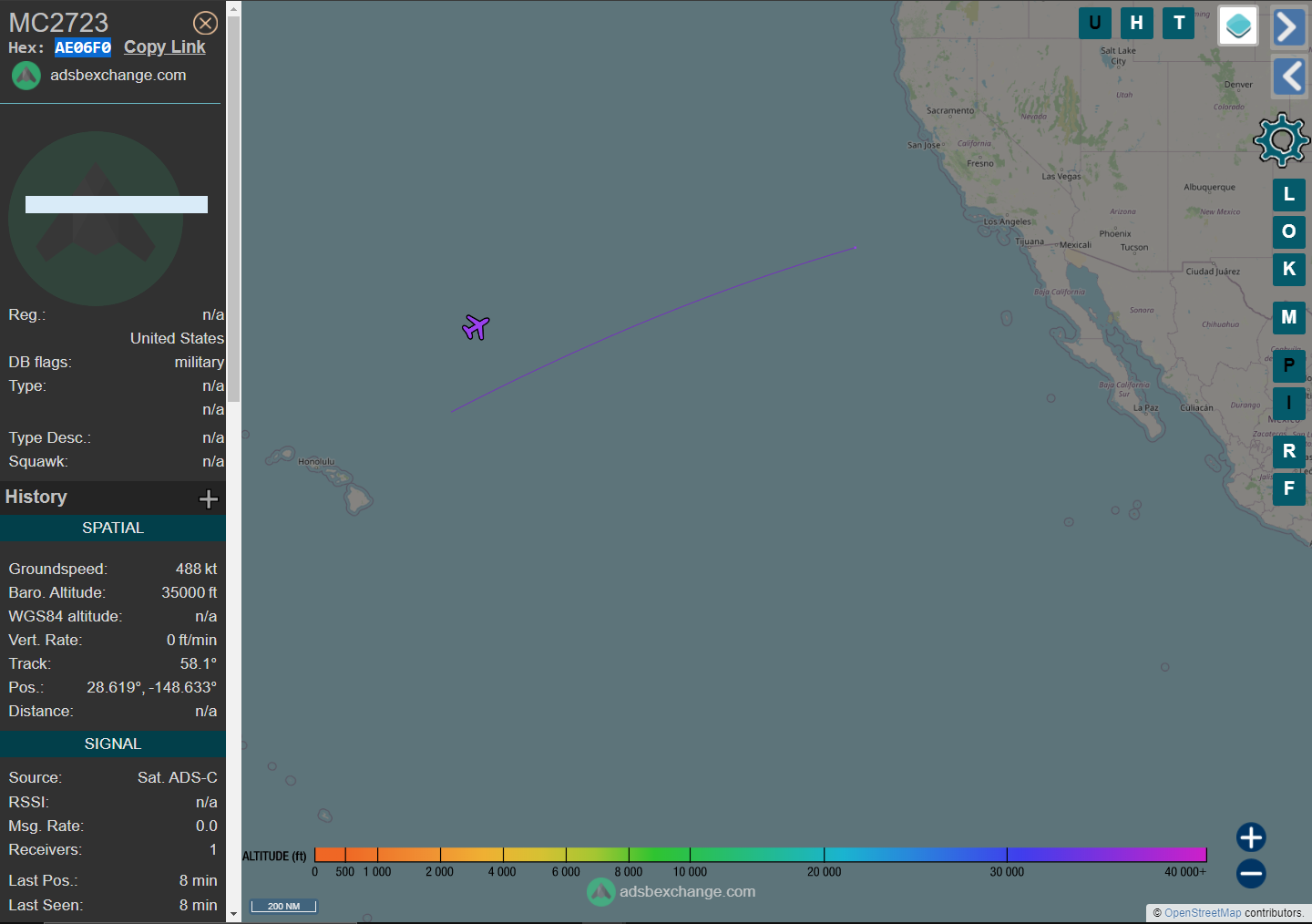This screenshot has width=1312, height=924.
Task: Toggle the P button on map
Action: click(x=1289, y=365)
